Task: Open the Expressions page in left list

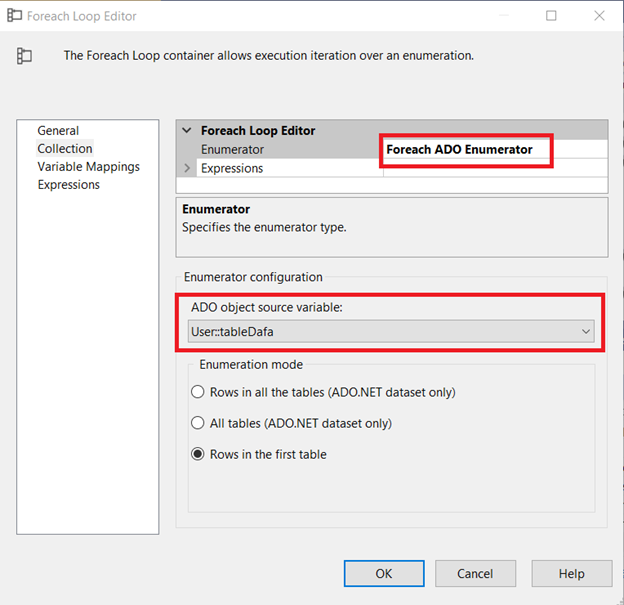Action: [x=68, y=185]
